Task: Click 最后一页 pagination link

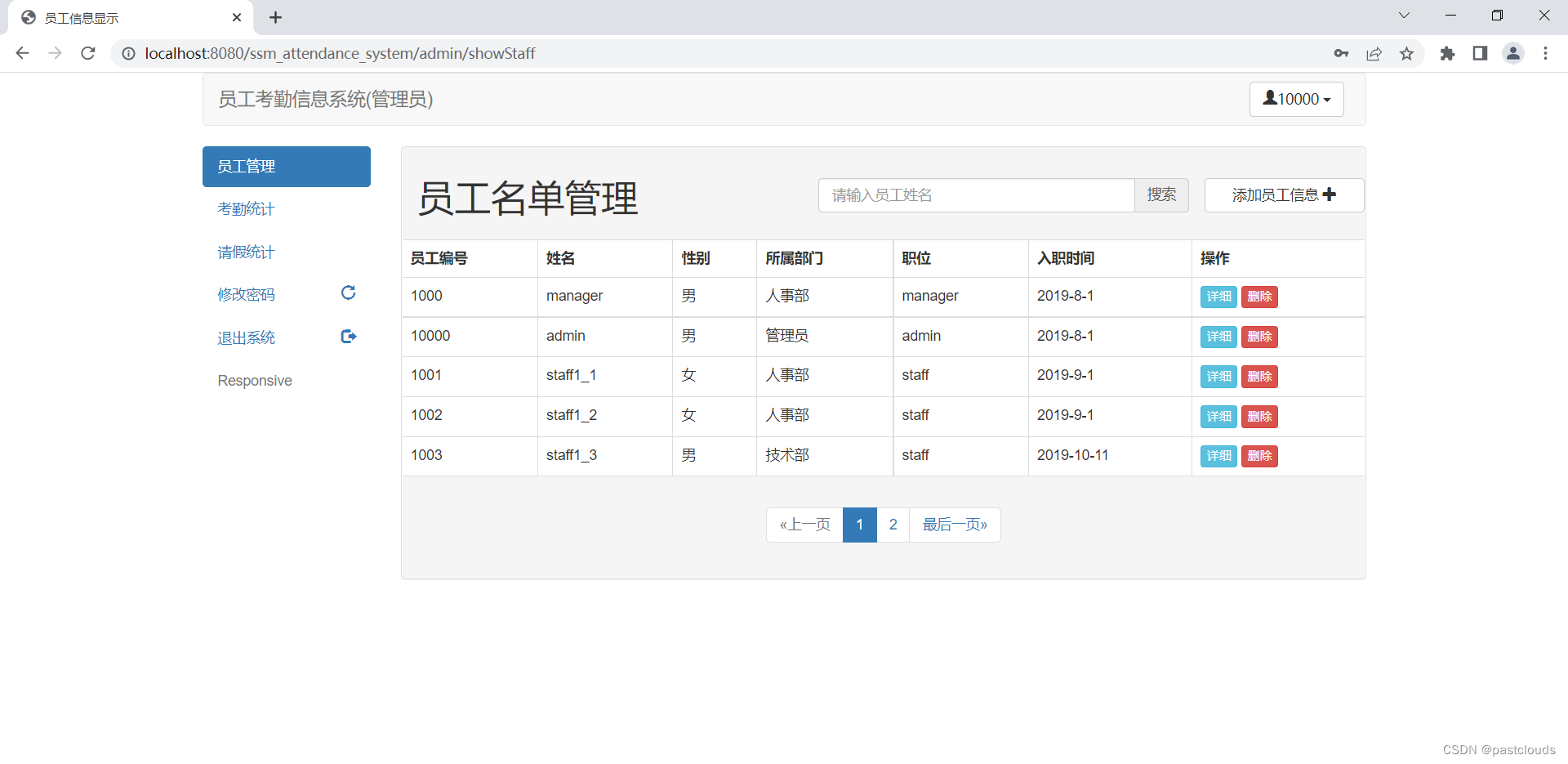Action: tap(954, 524)
